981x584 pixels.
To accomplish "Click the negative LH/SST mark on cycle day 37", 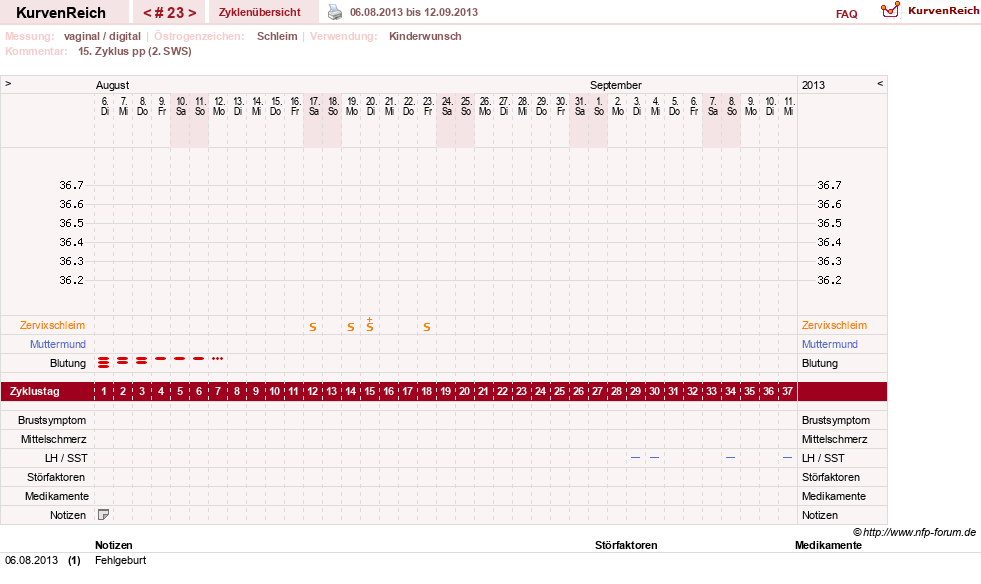I will (x=788, y=458).
